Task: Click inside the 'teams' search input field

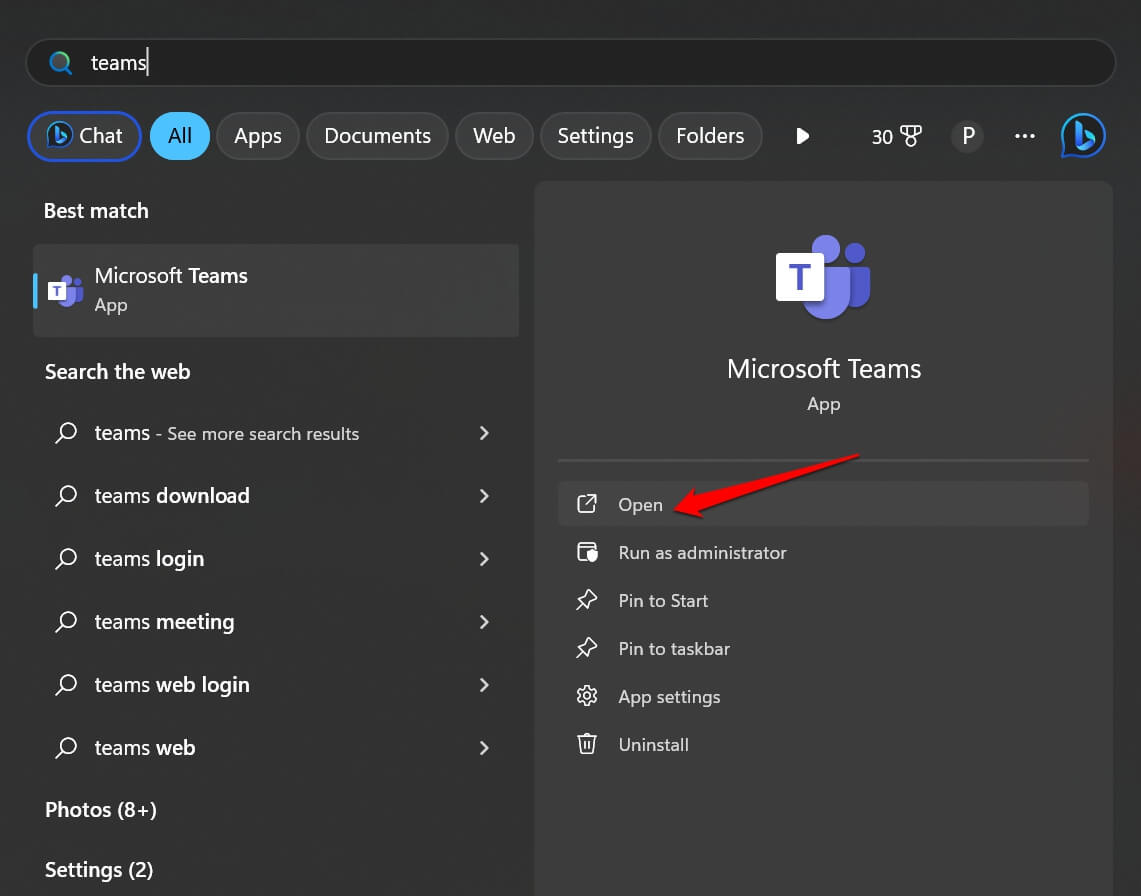Action: pos(570,63)
